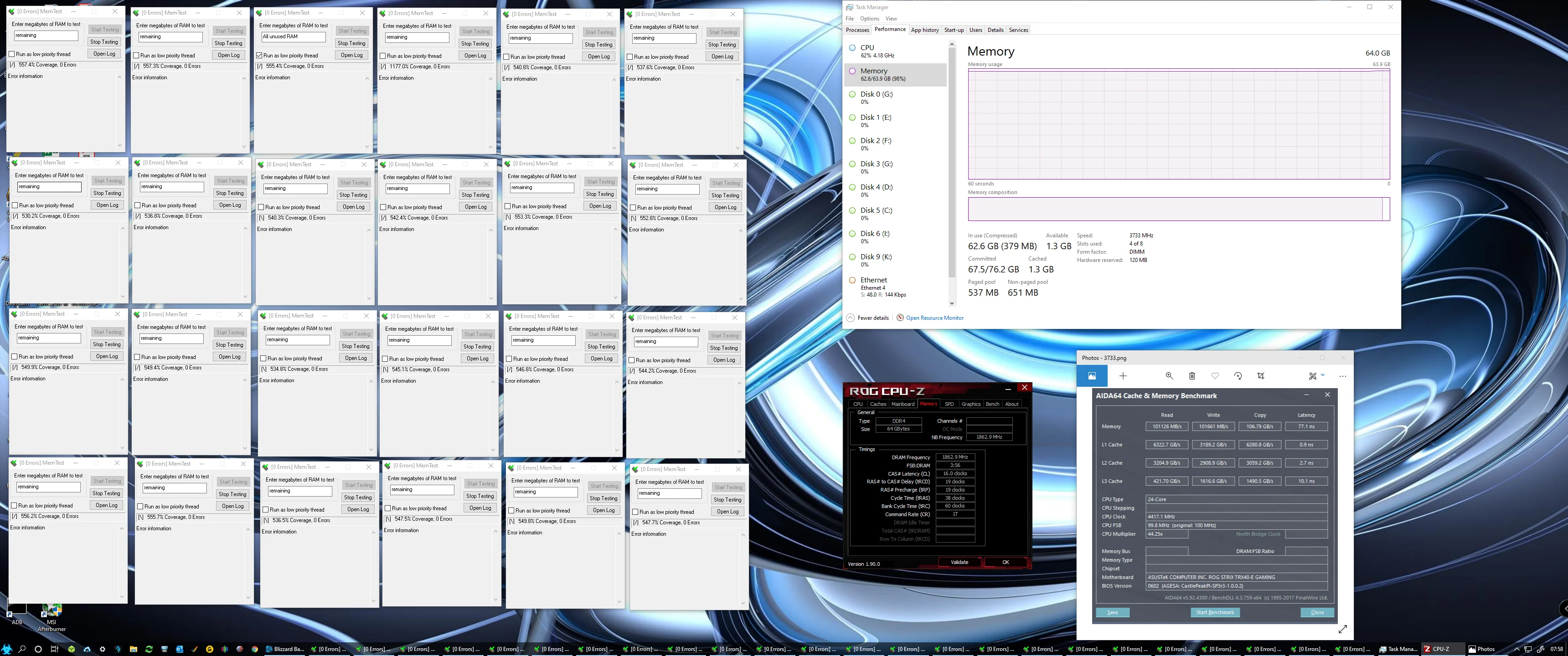Open the network tray icon

[x=1528, y=649]
